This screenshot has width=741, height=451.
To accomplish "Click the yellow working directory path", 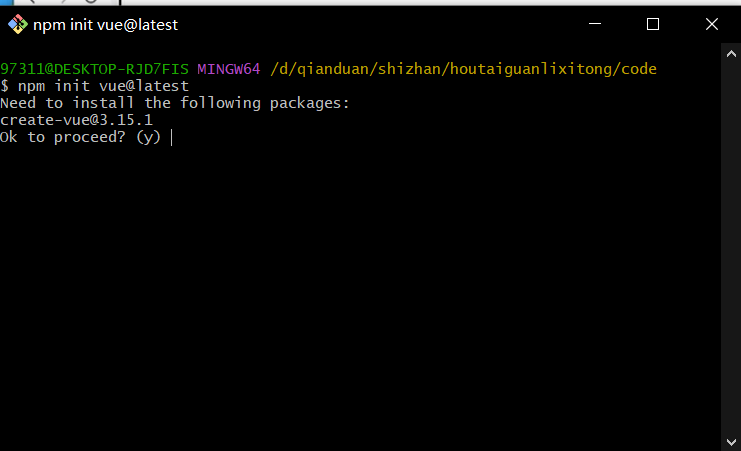I will [x=463, y=69].
